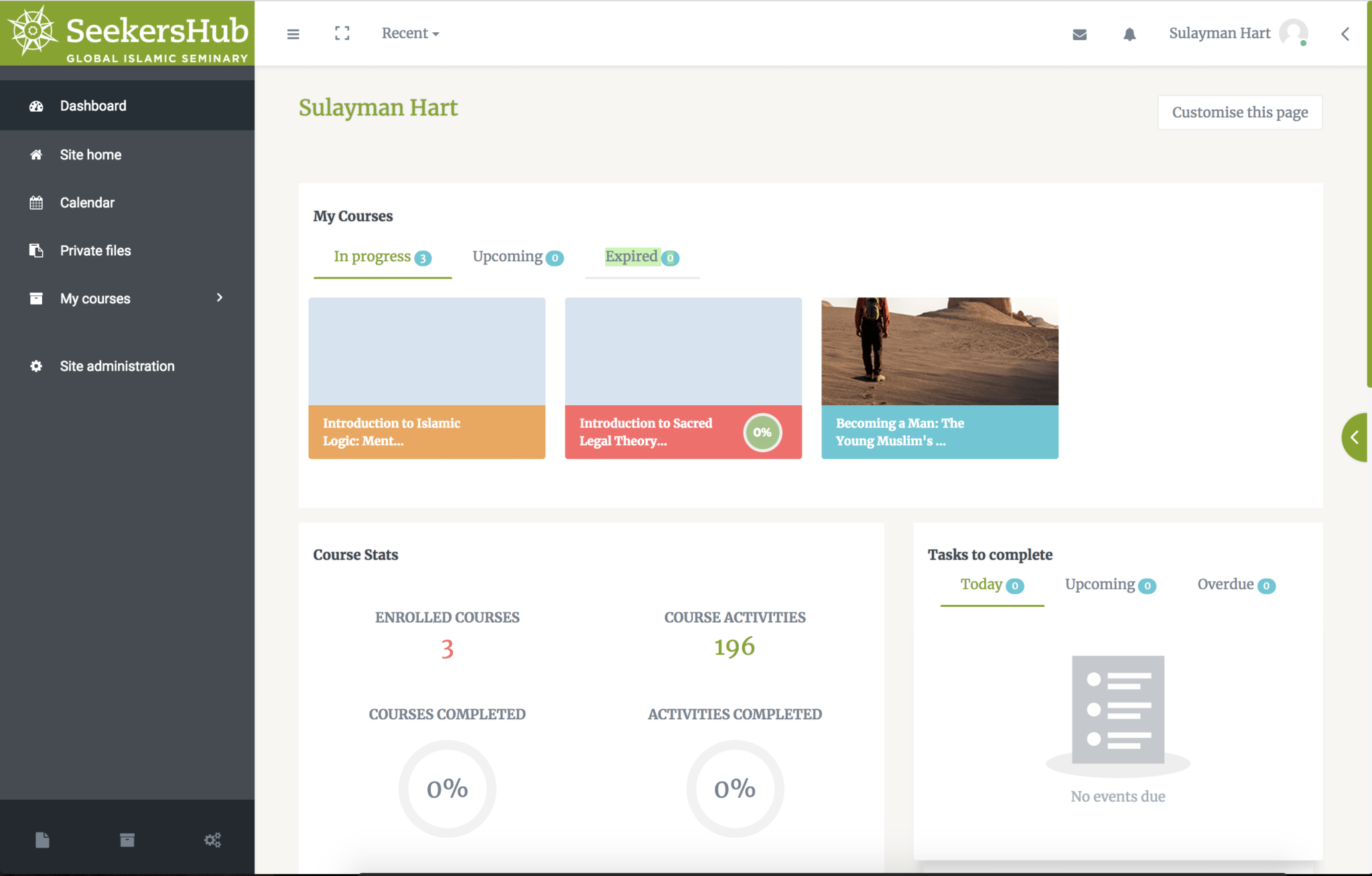Click the Site administration gear icon
This screenshot has height=876, width=1372.
click(36, 366)
